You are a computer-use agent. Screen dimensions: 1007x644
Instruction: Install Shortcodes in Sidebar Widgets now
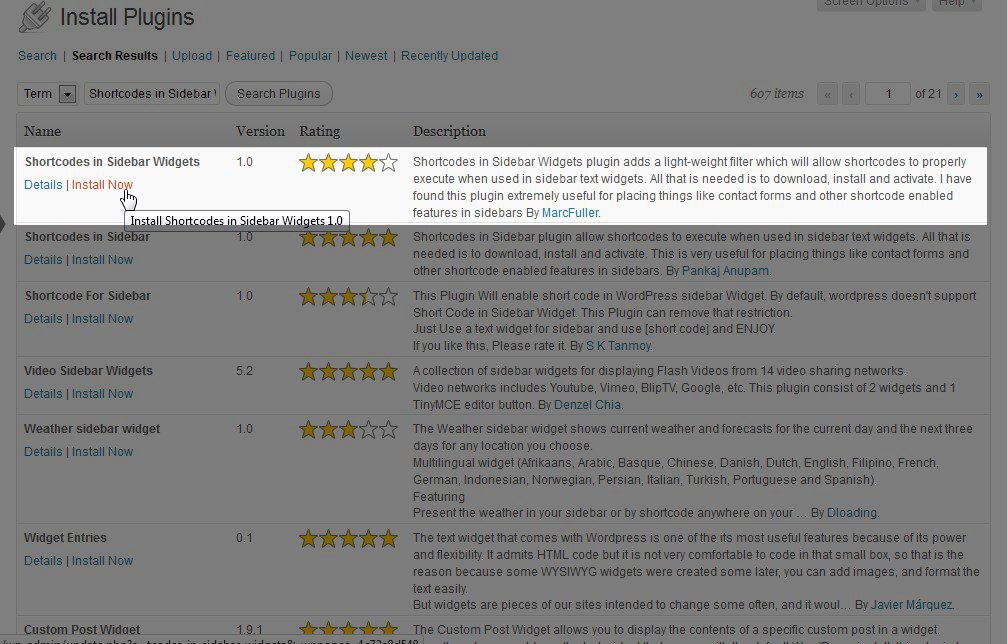102,185
